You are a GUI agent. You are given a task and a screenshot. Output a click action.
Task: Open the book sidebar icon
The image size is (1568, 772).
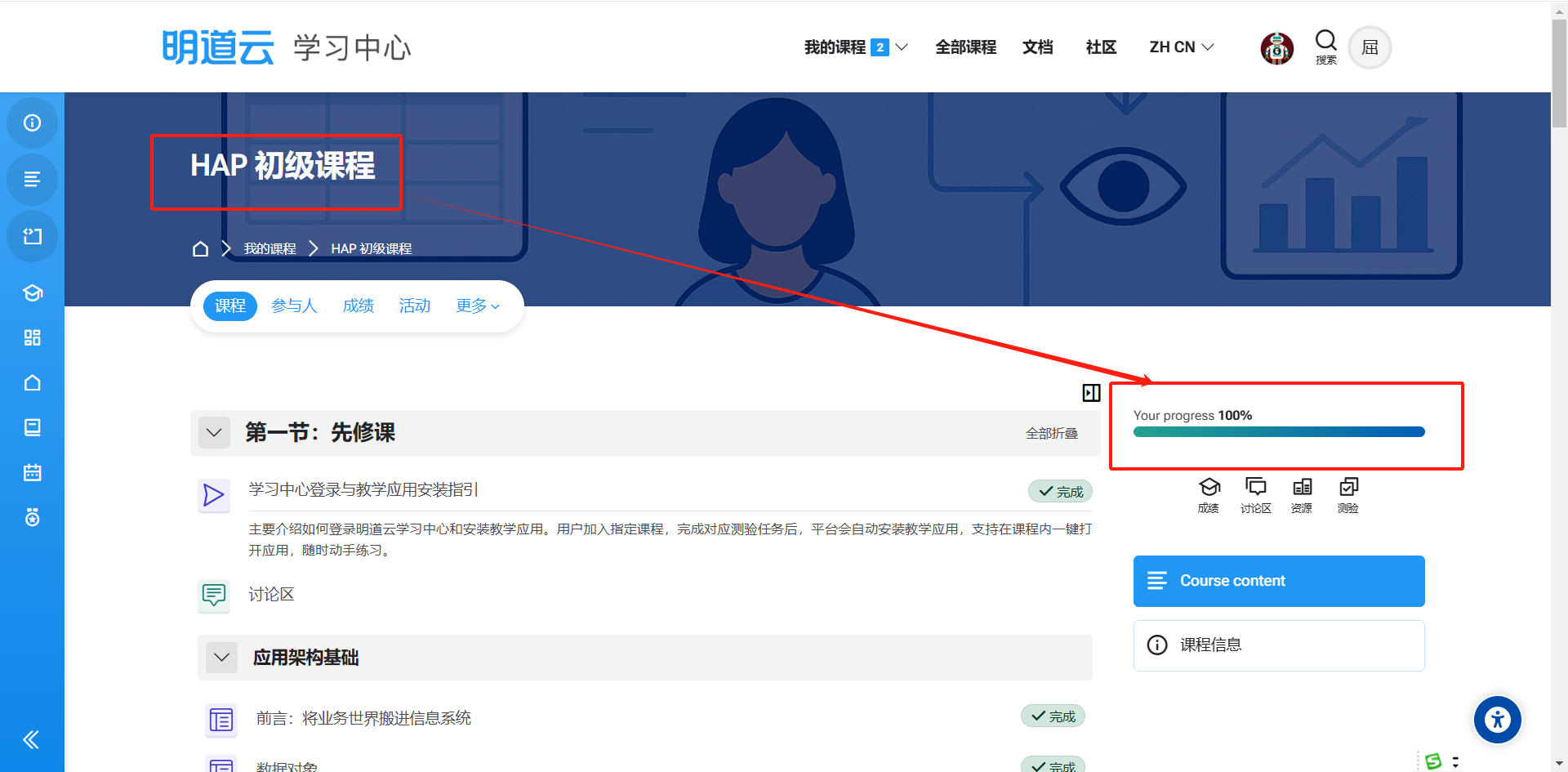coord(33,427)
